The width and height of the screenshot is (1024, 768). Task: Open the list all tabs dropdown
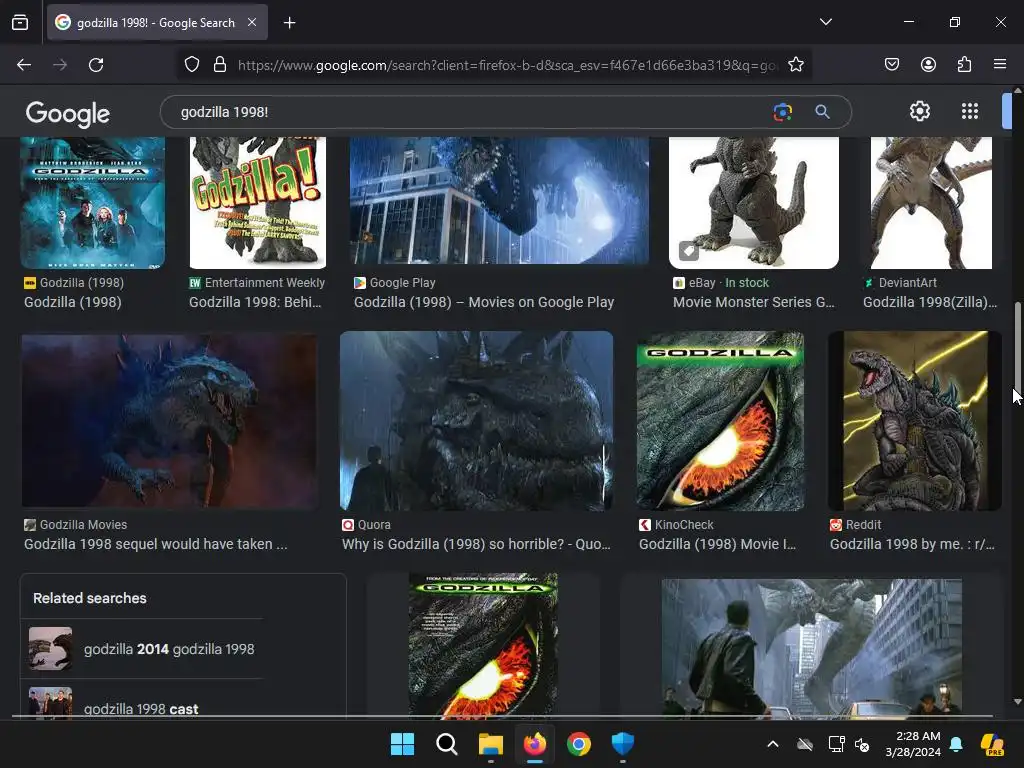coord(825,22)
